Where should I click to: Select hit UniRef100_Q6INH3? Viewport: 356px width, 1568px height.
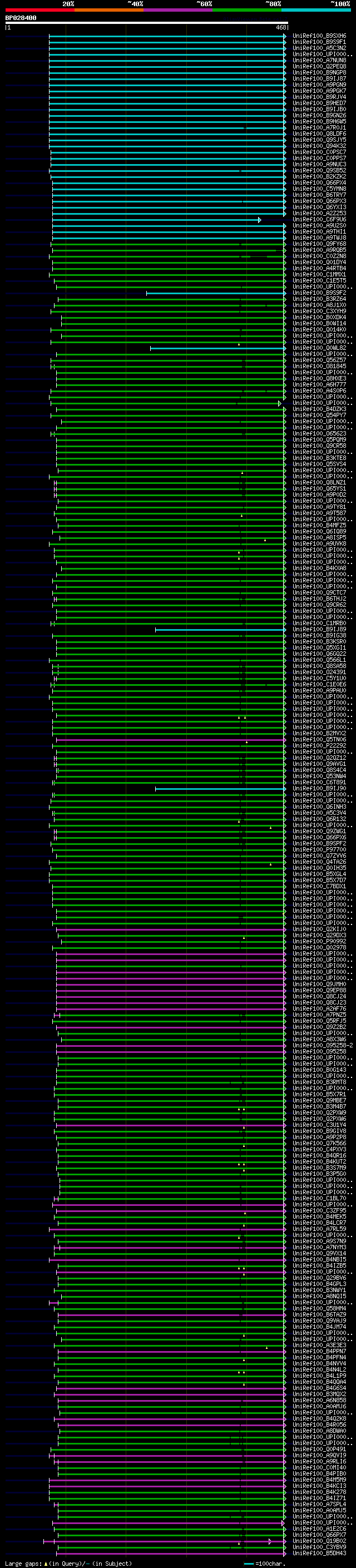tap(319, 807)
